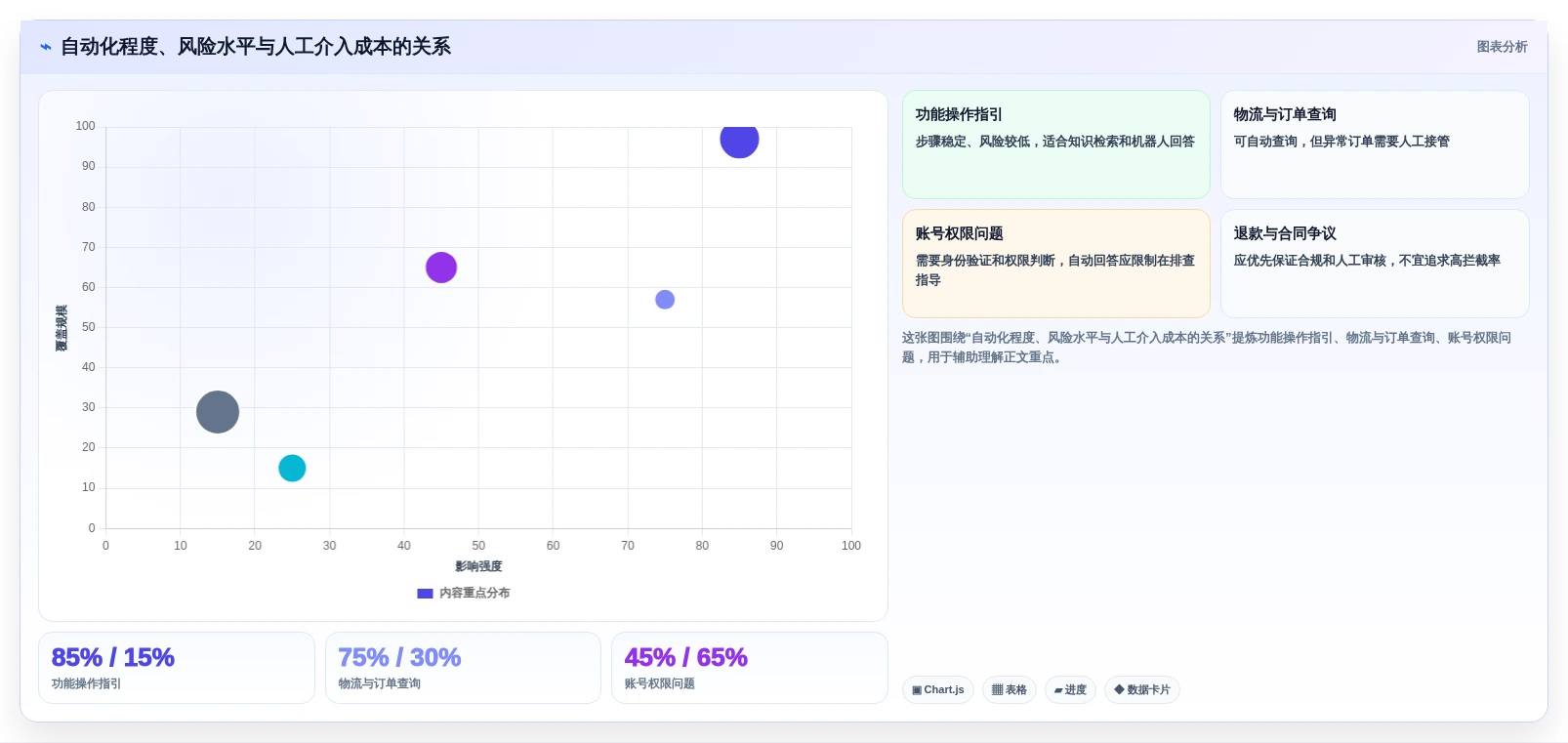Click the 图表分析 label in the header

click(x=1502, y=47)
